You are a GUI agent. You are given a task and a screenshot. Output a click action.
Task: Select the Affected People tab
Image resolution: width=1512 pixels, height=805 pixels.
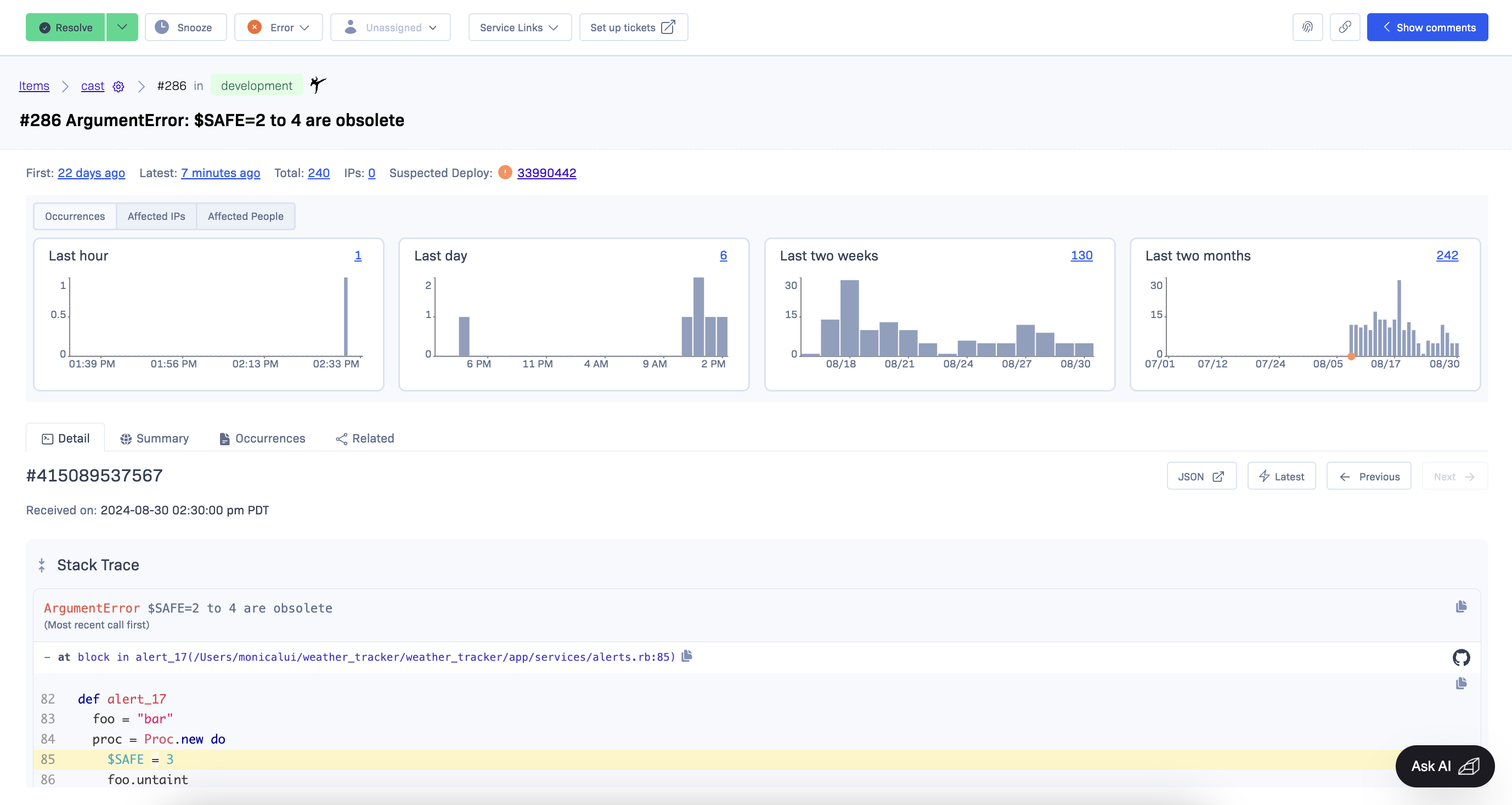point(245,216)
